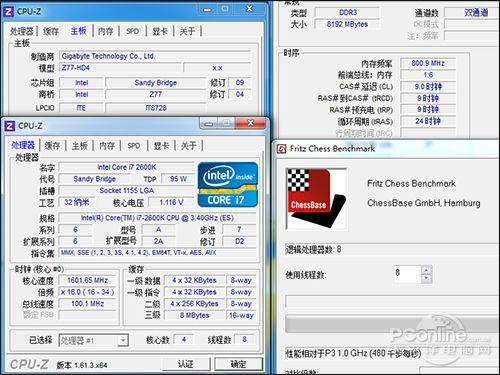The height and width of the screenshot is (375, 500).
Task: Click the Fritz benchmark progress bar
Action: (393, 324)
